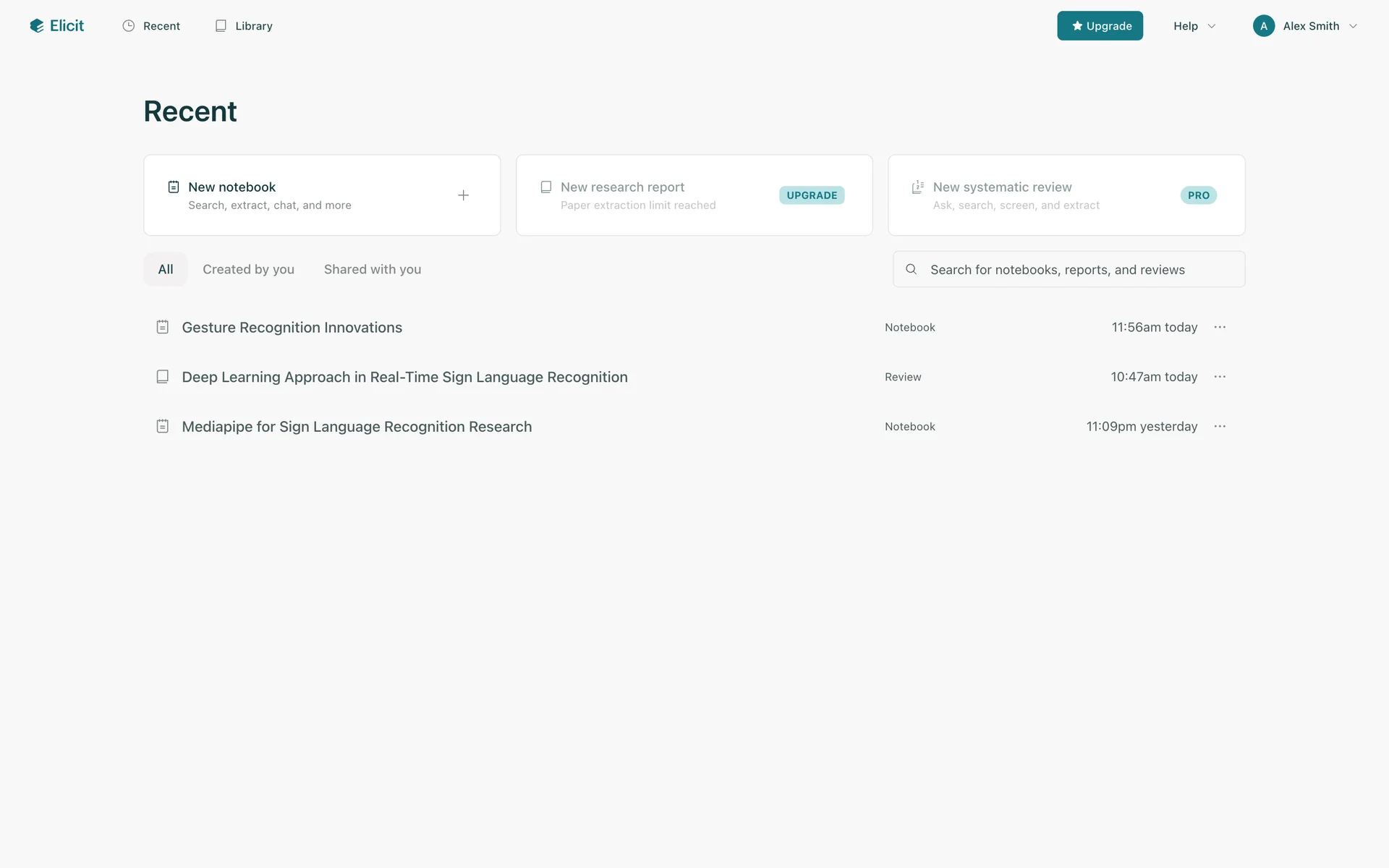The height and width of the screenshot is (868, 1389).
Task: Select the All filter tab
Action: click(x=166, y=269)
